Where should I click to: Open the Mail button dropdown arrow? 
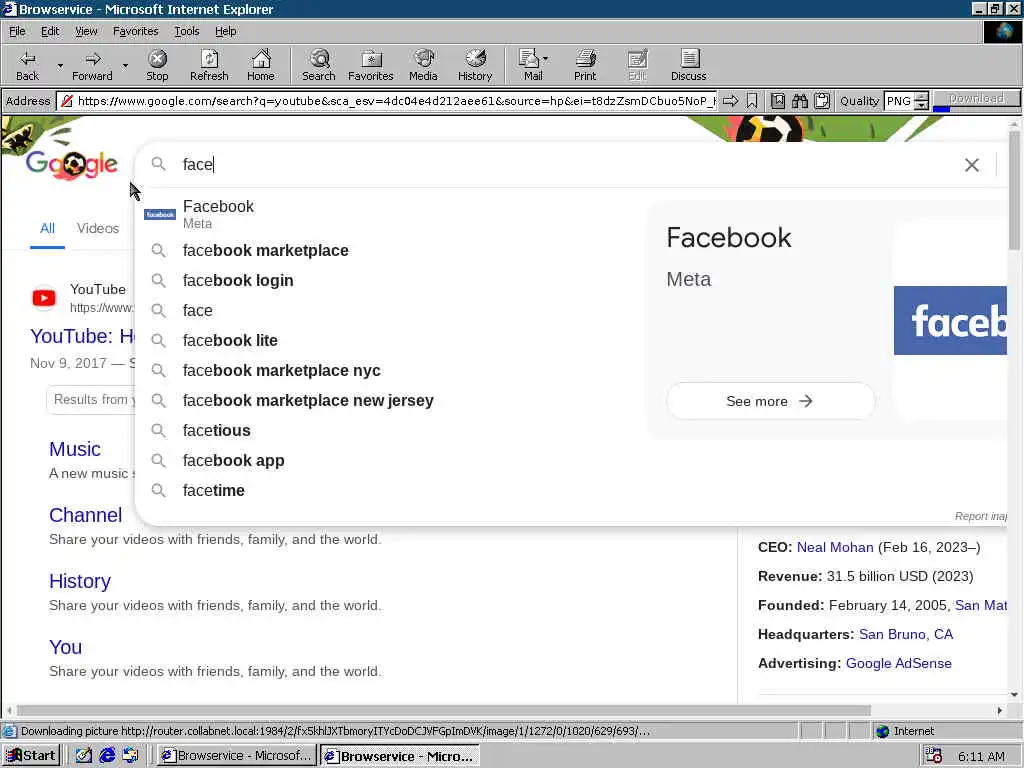(x=546, y=59)
